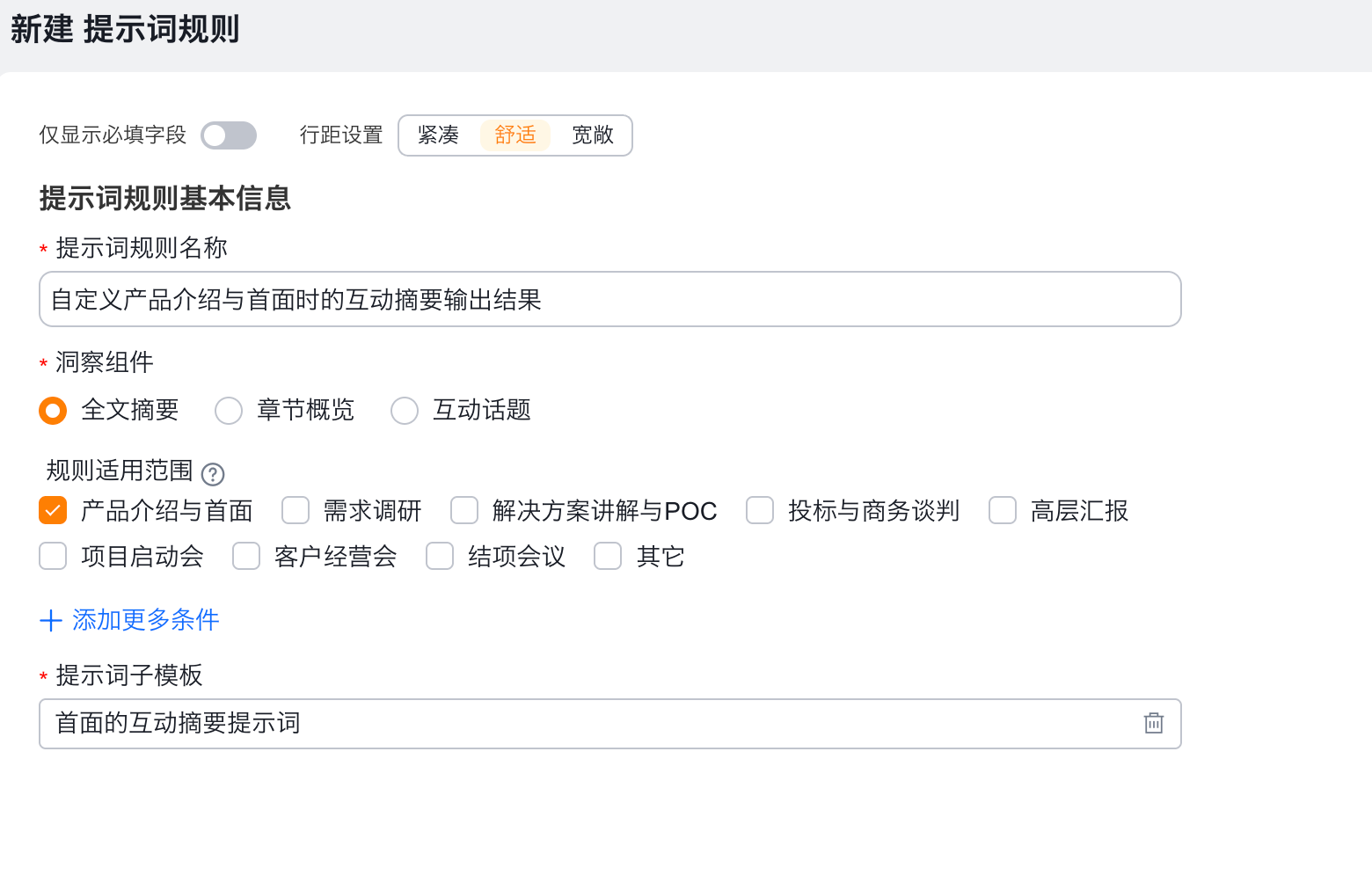Image resolution: width=1372 pixels, height=883 pixels.
Task: Click the trash icon in prompt sub-template field
Action: pos(1153,723)
